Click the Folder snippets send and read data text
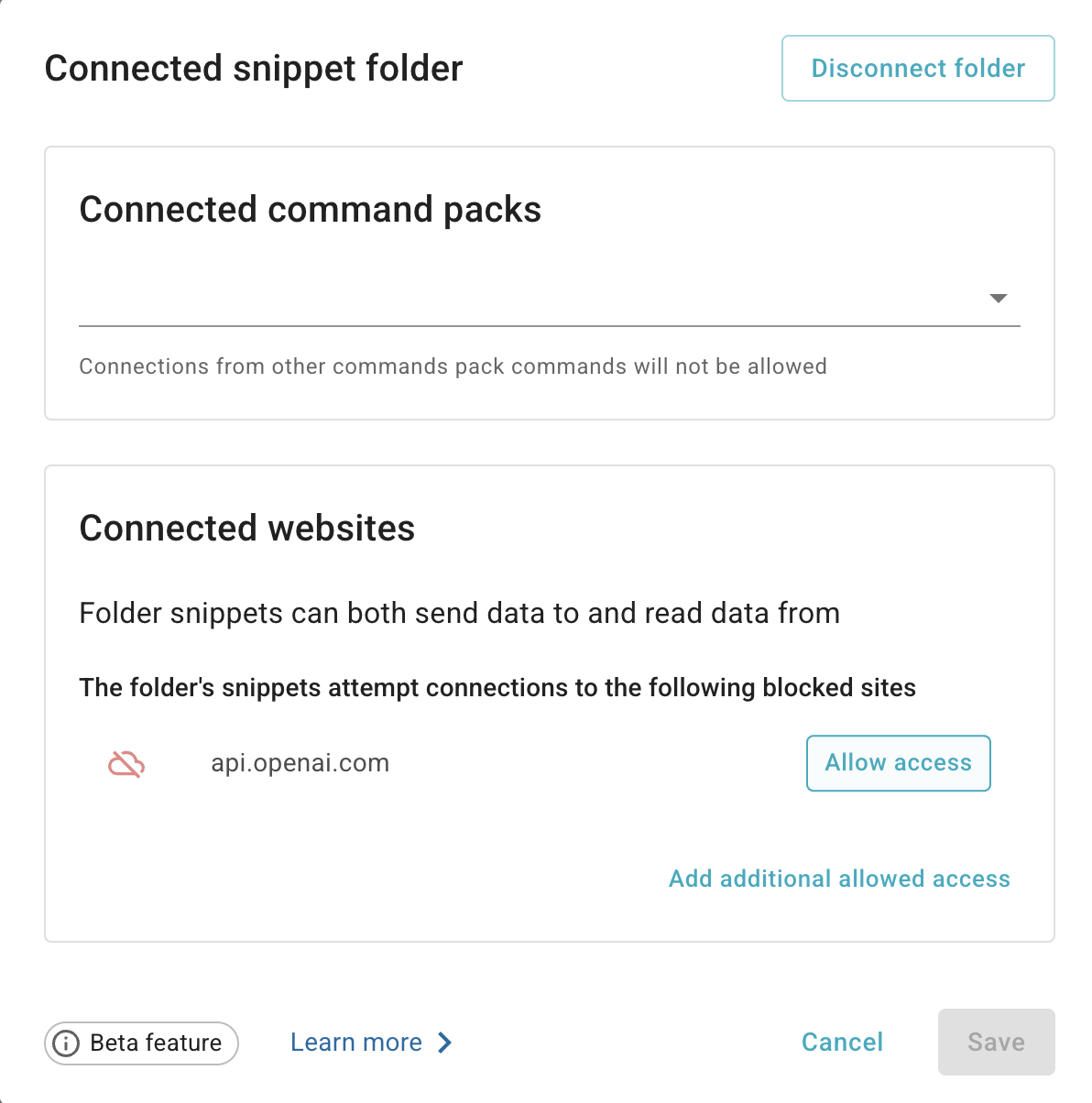Screen dimensions: 1092x1103 [460, 613]
